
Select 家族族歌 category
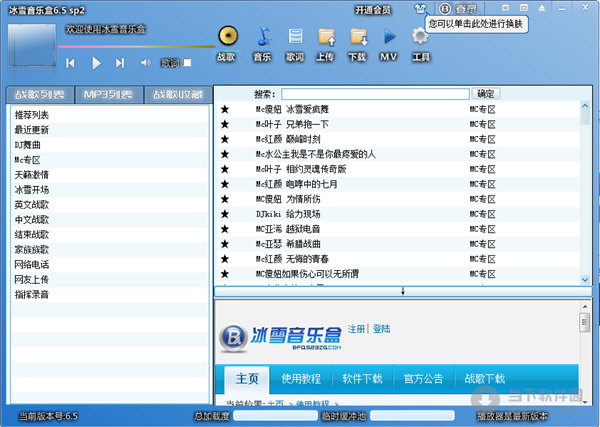point(32,249)
